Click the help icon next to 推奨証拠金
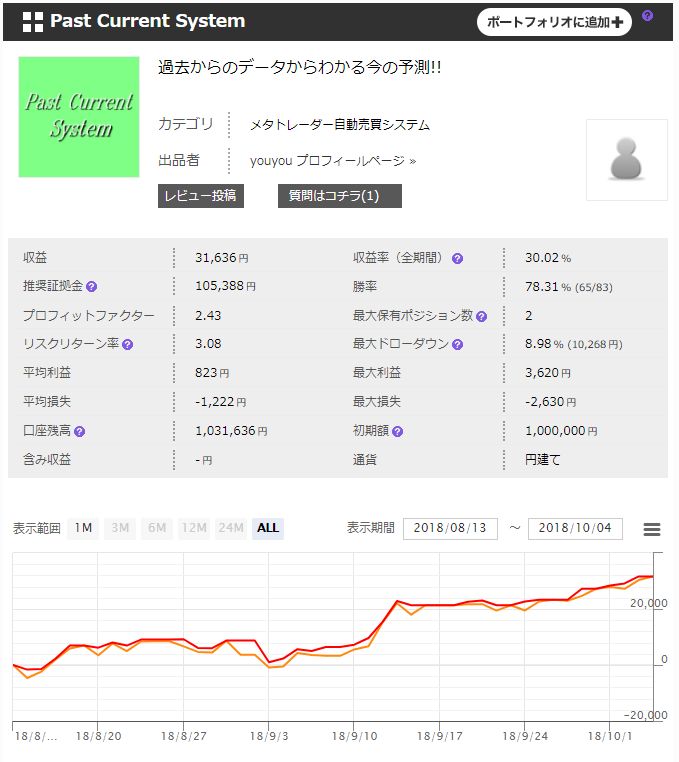 92,287
